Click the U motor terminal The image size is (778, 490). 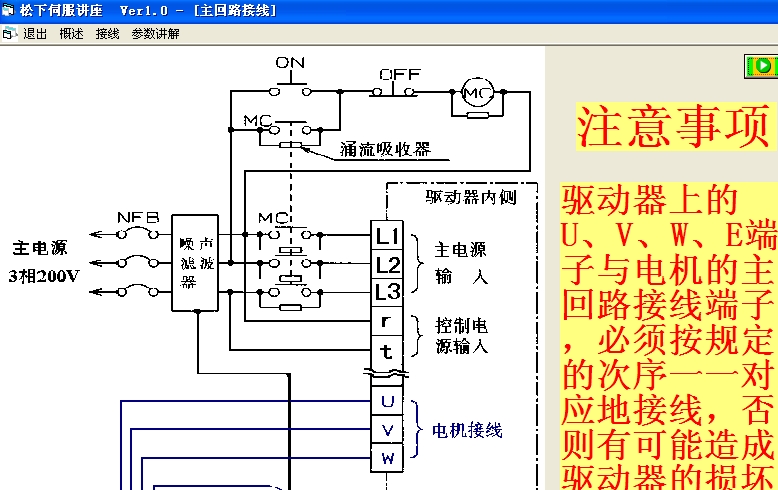pos(387,402)
